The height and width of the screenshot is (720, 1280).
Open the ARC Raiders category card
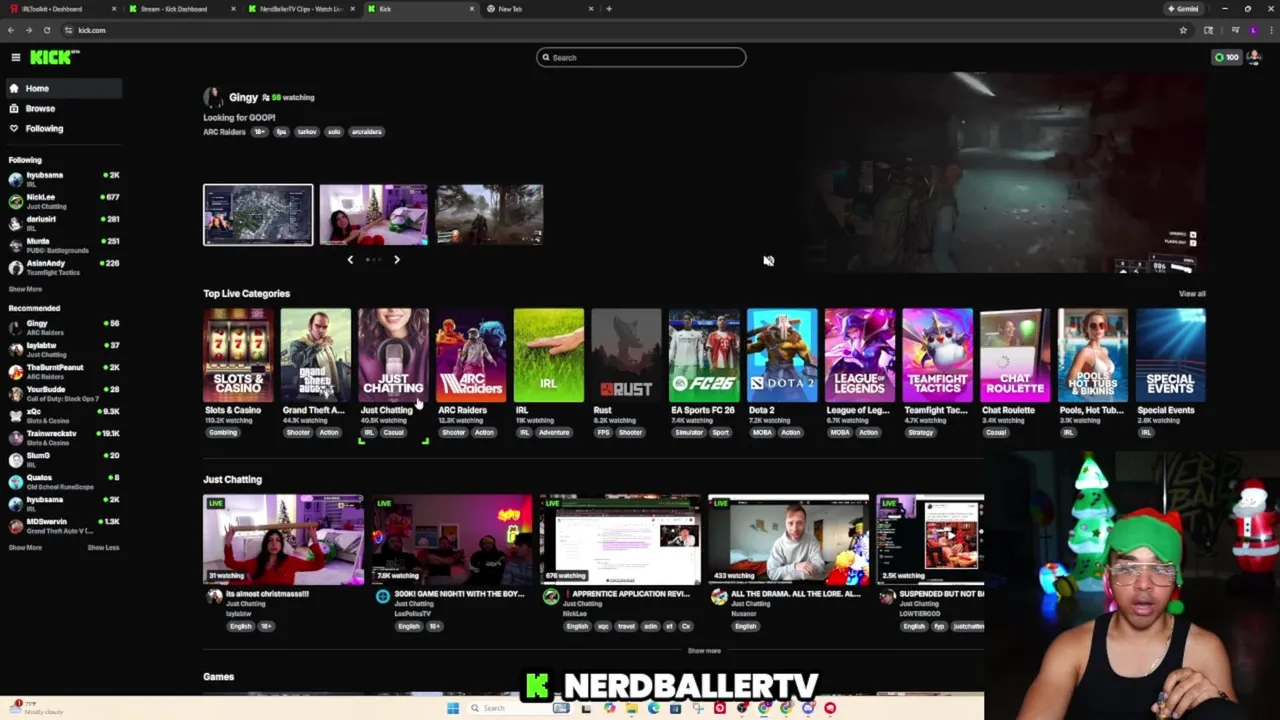pyautogui.click(x=471, y=356)
